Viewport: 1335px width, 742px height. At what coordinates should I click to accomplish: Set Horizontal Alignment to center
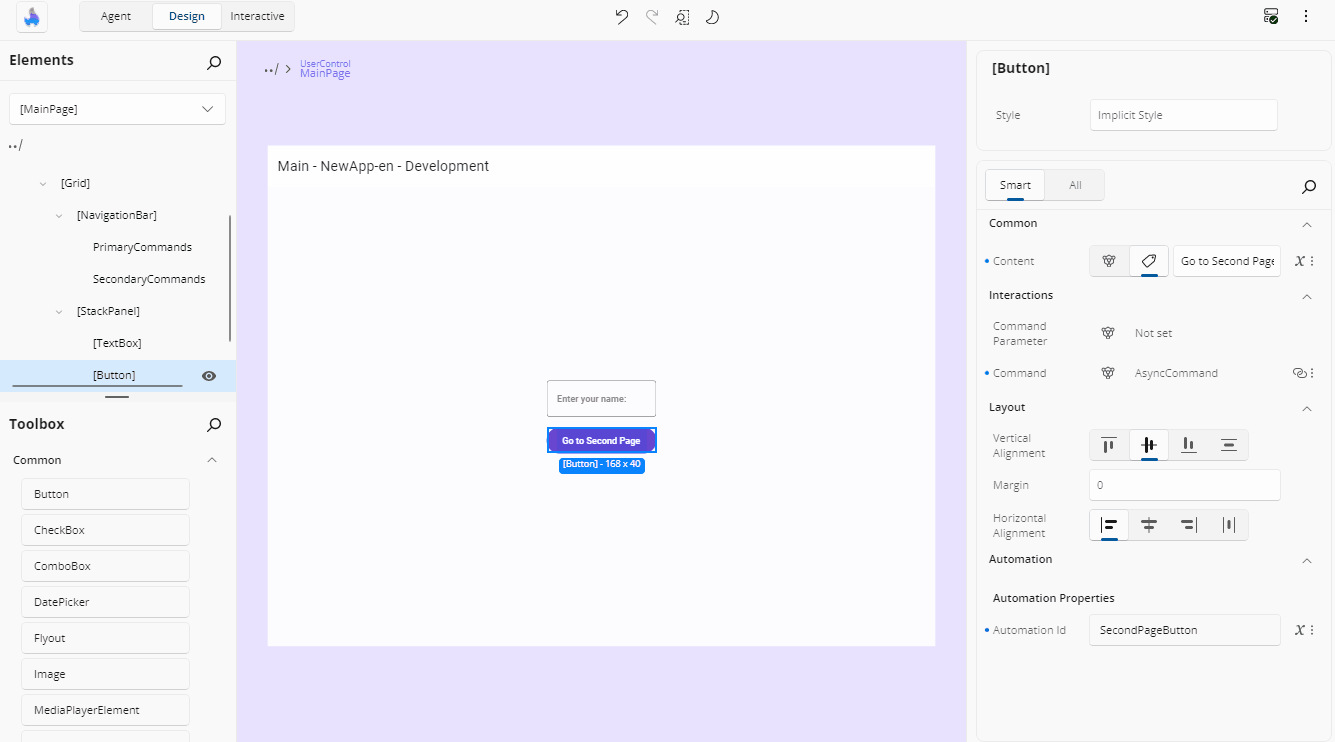point(1149,524)
